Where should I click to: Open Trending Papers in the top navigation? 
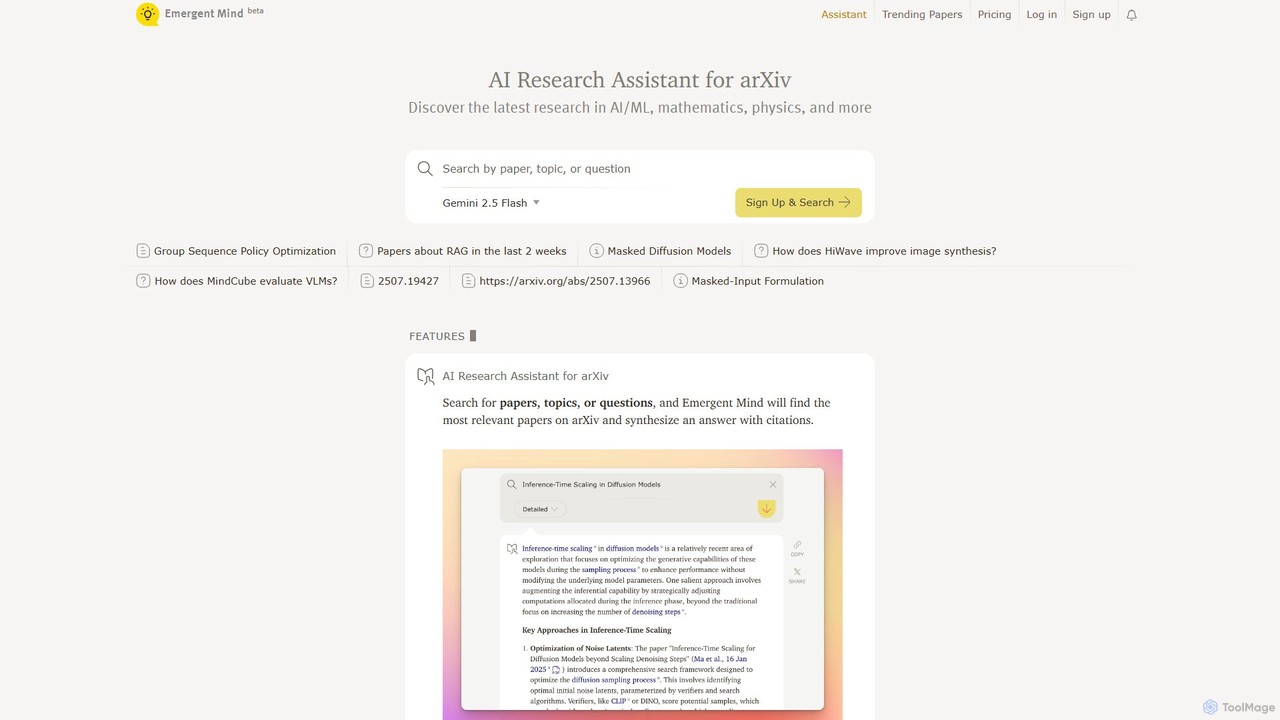click(922, 15)
